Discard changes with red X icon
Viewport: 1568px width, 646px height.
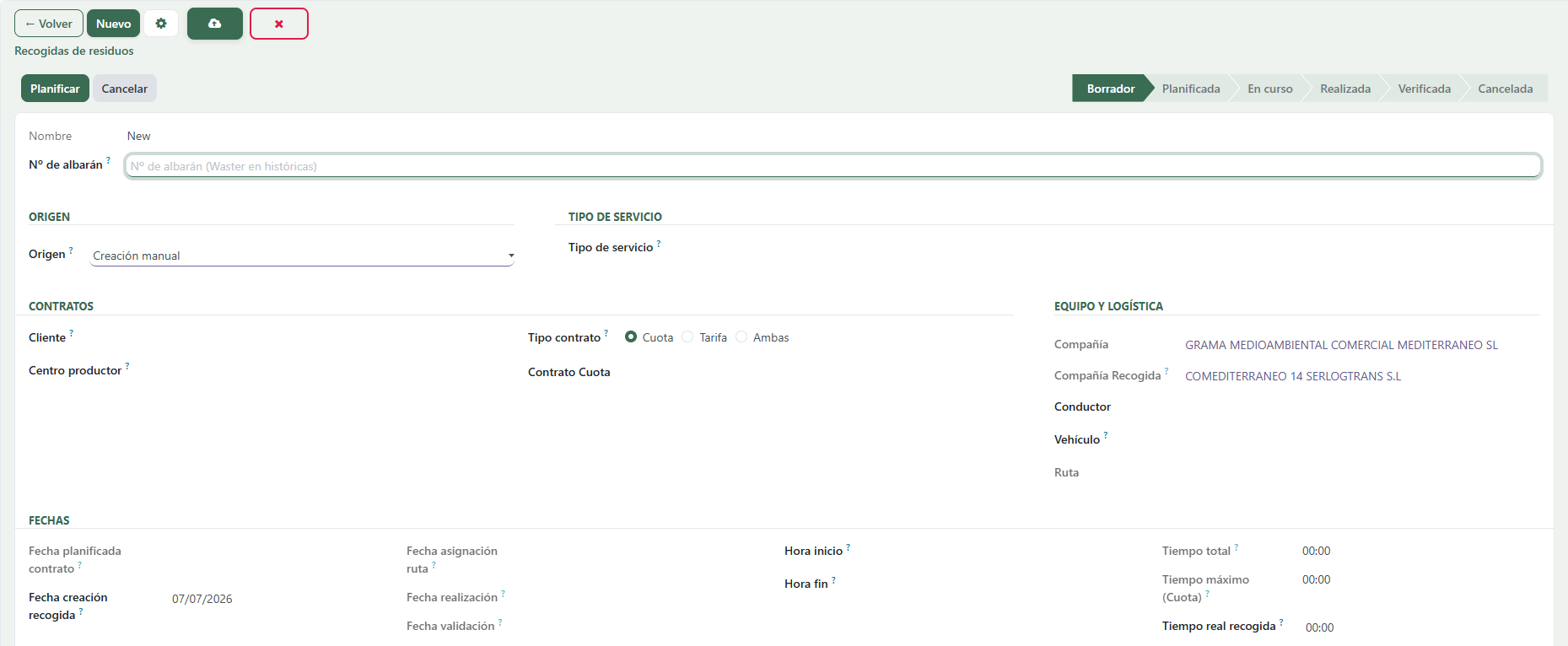pyautogui.click(x=279, y=24)
